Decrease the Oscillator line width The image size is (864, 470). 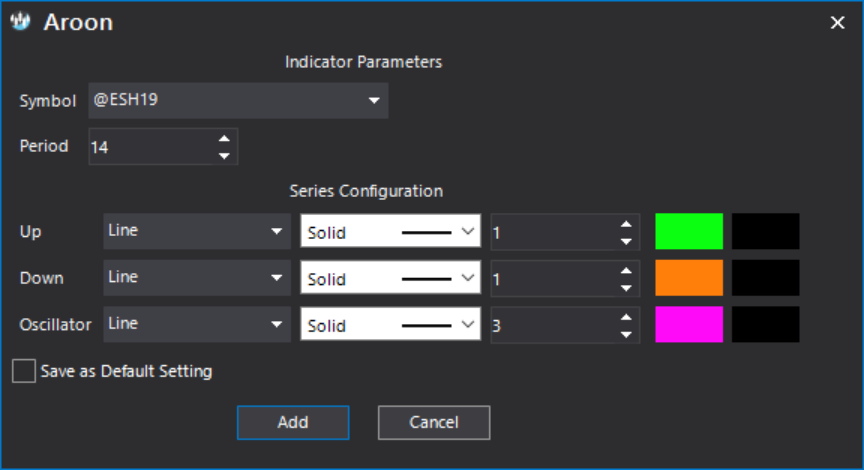point(626,334)
